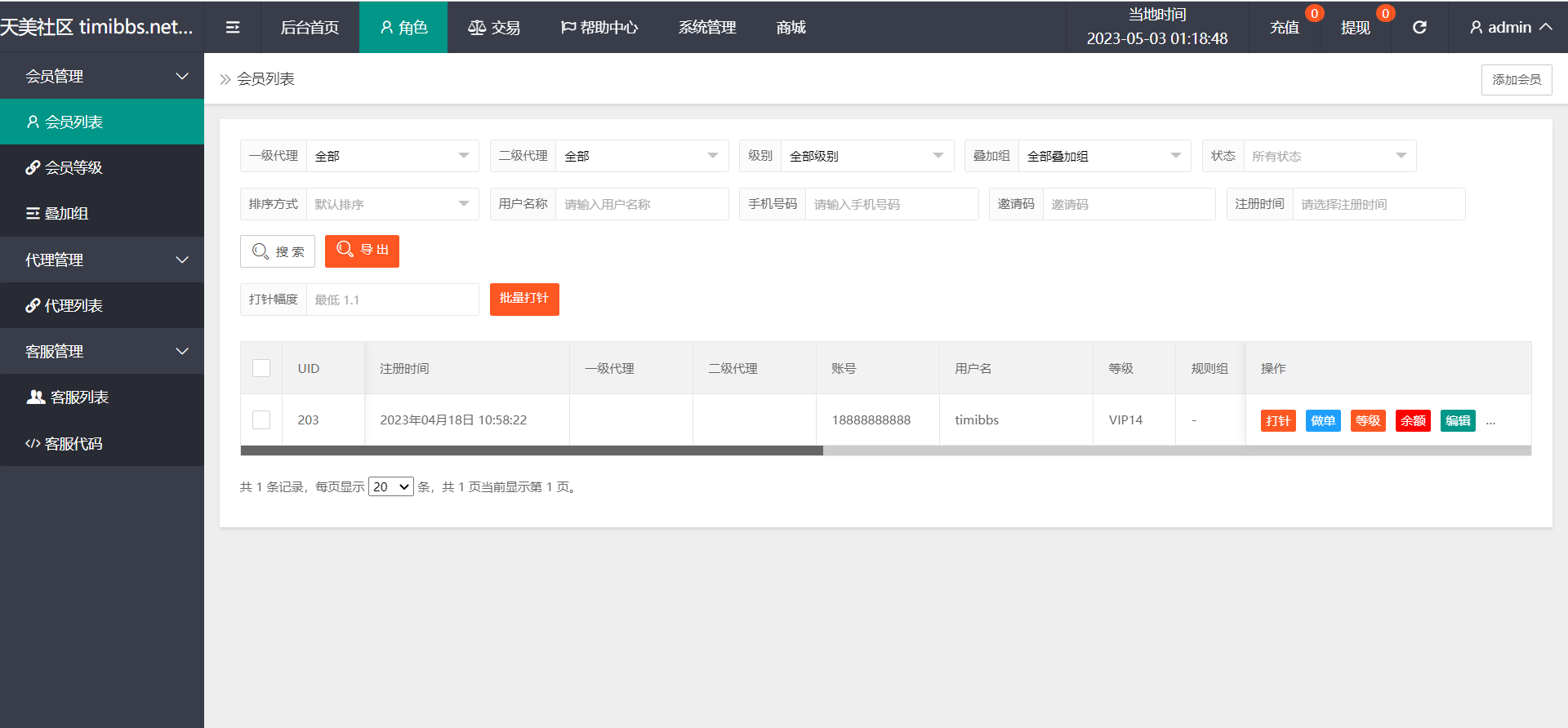Open the 帮助中心 menu
Viewport: 1568px width, 728px height.
pos(599,28)
